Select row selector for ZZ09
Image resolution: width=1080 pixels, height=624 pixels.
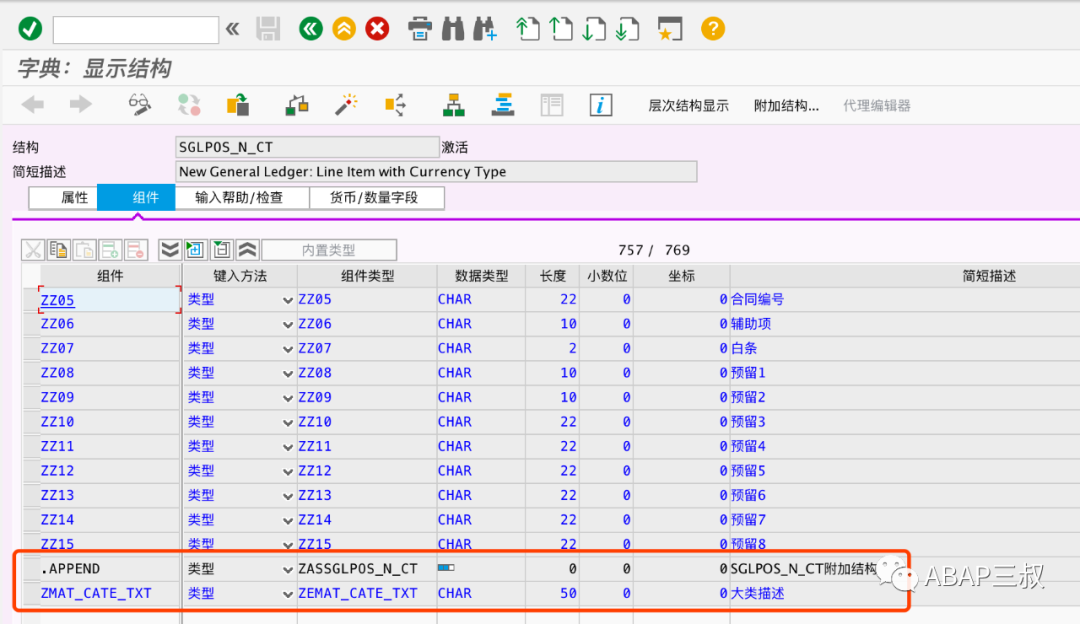coord(31,397)
